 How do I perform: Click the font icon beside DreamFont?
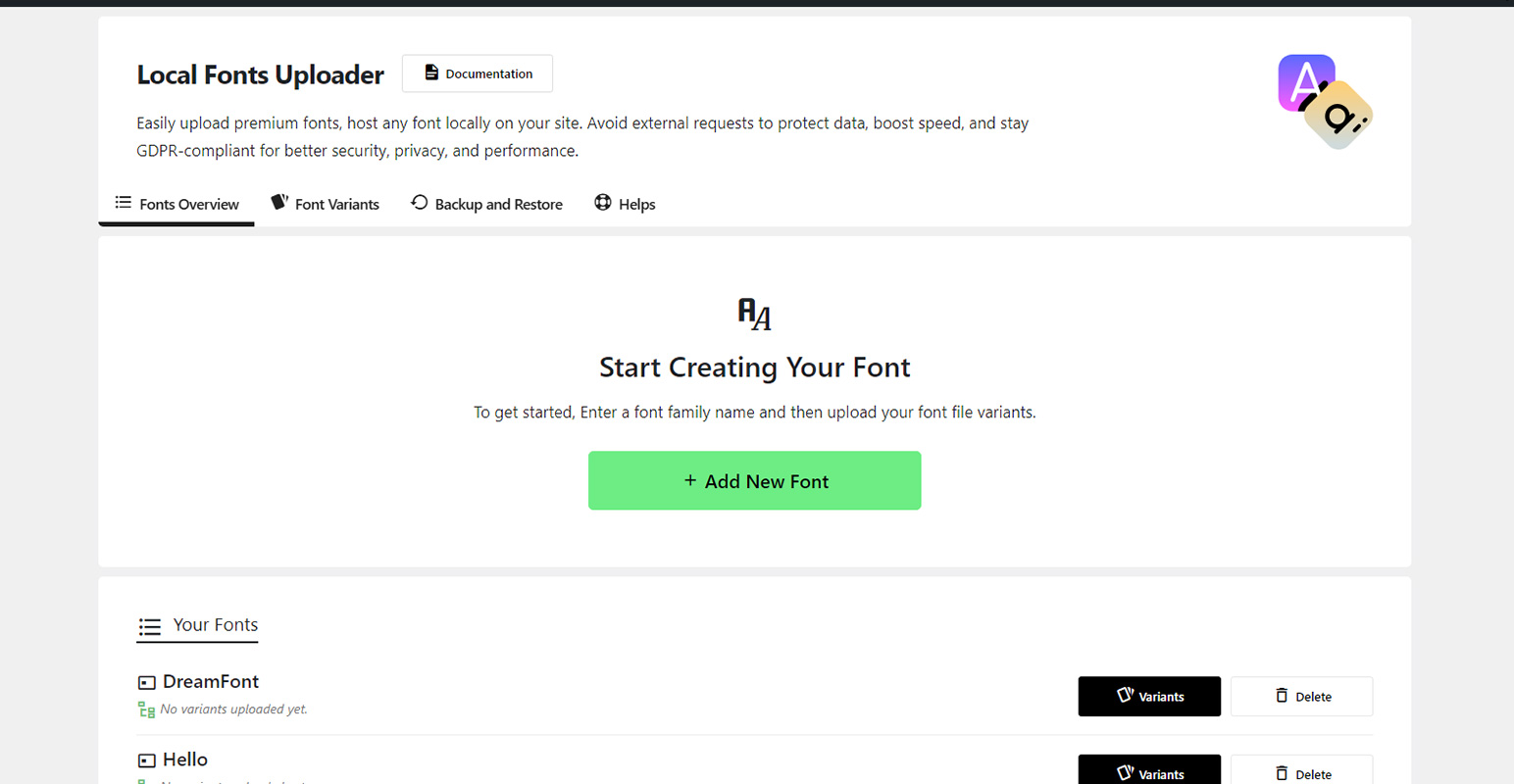pos(147,683)
